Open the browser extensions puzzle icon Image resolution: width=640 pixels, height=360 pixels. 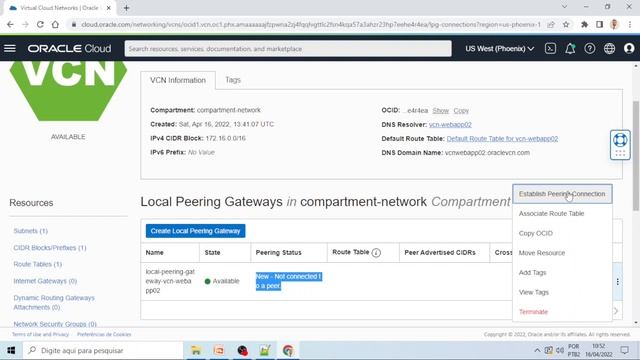pos(584,24)
